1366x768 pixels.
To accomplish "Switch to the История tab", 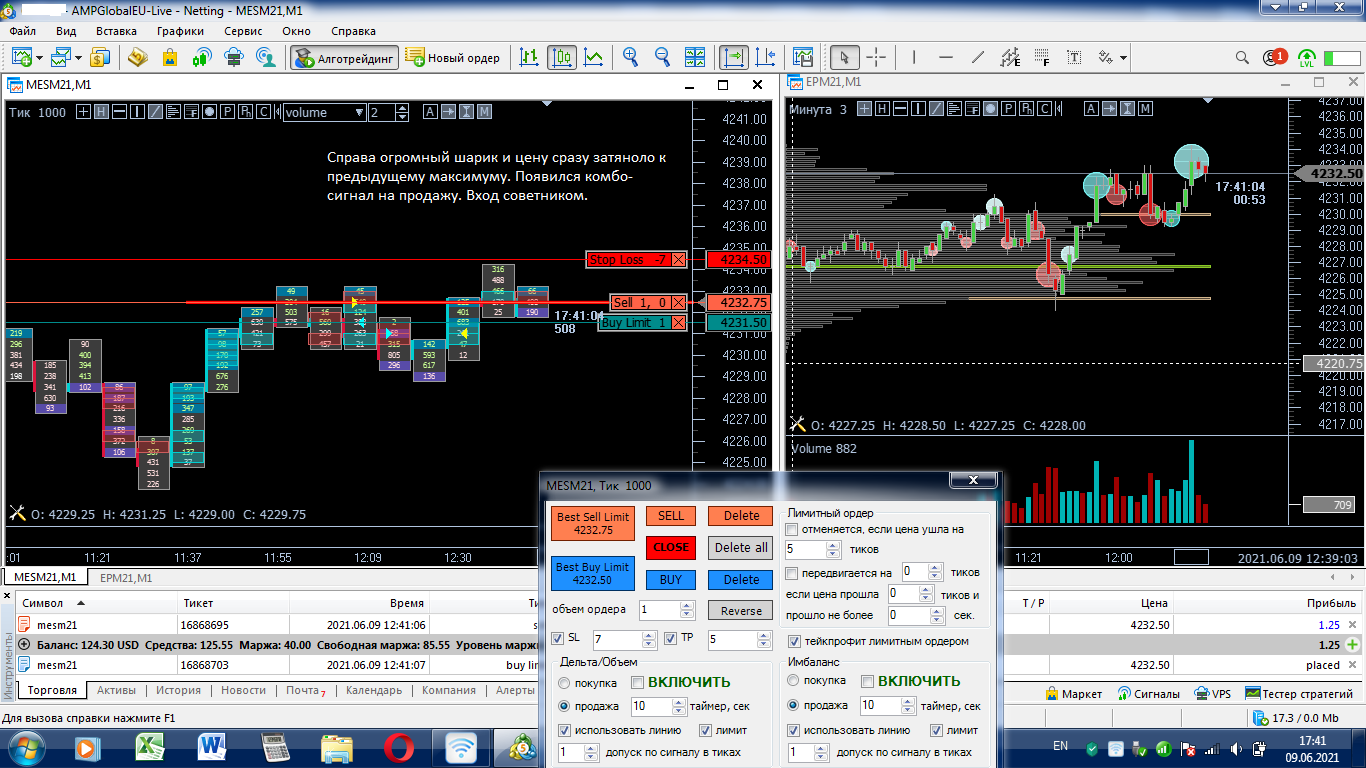I will (178, 690).
